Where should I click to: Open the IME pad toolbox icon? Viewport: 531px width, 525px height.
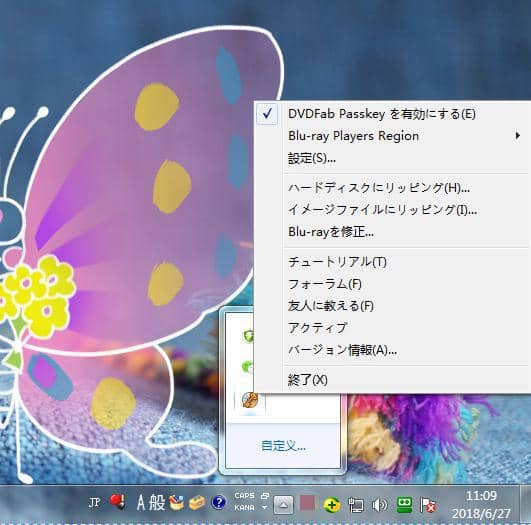point(176,503)
